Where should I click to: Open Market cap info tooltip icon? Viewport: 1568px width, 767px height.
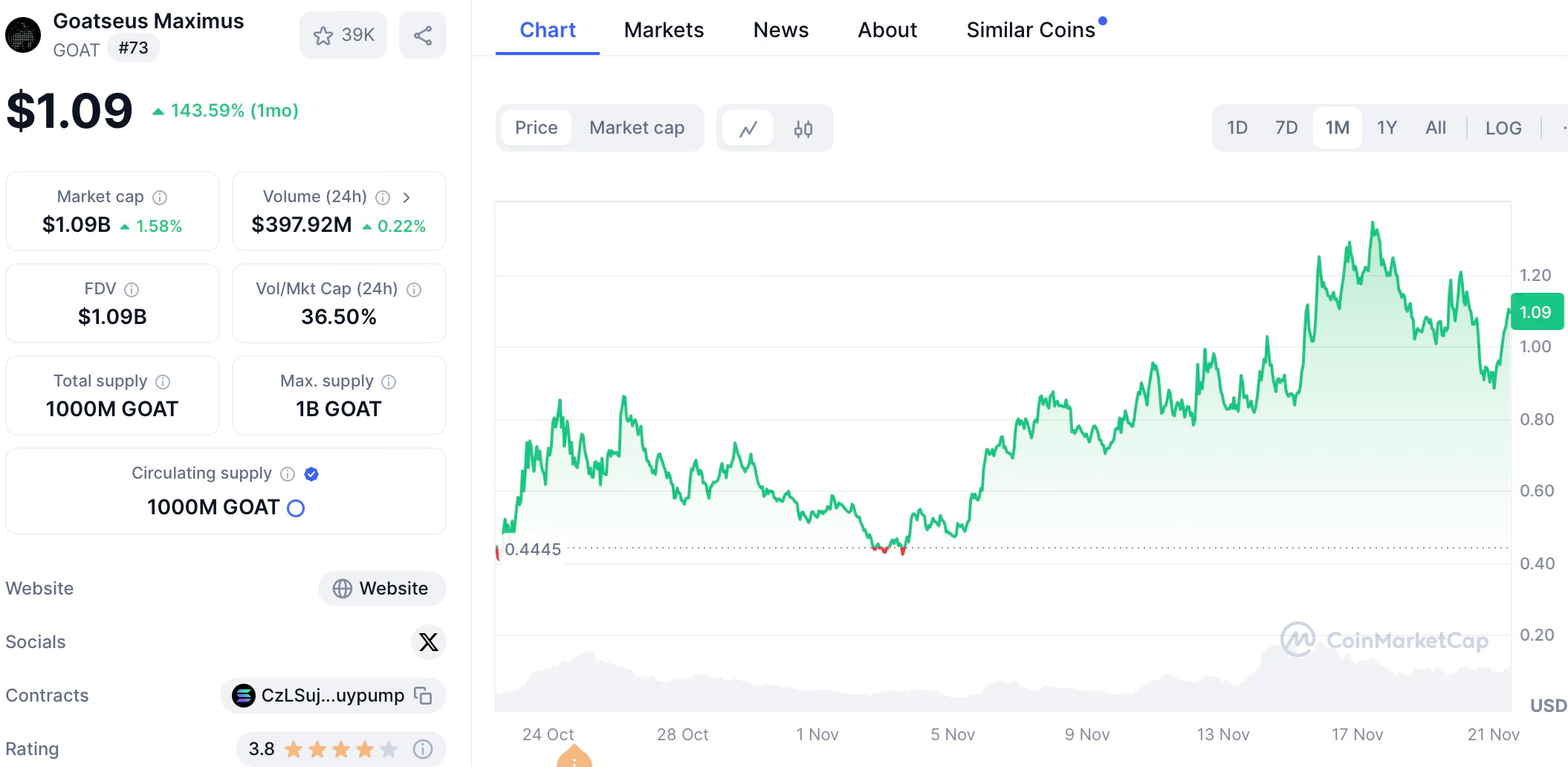coord(160,198)
